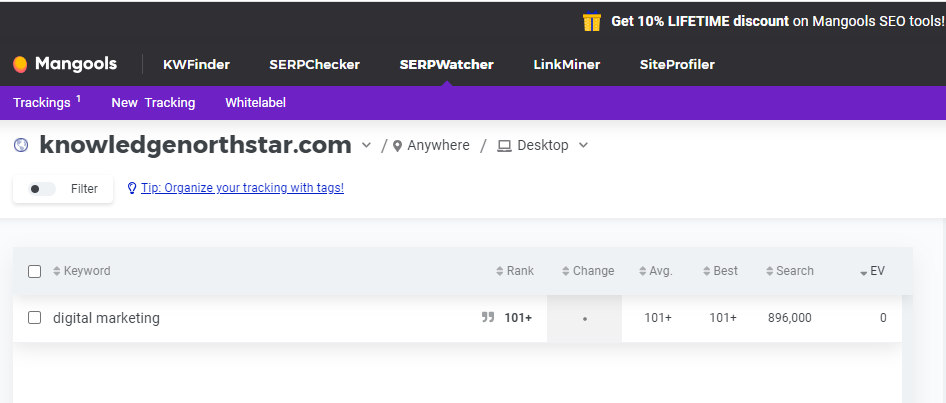Click the knowledgenorthstar.com domain title

(x=195, y=145)
